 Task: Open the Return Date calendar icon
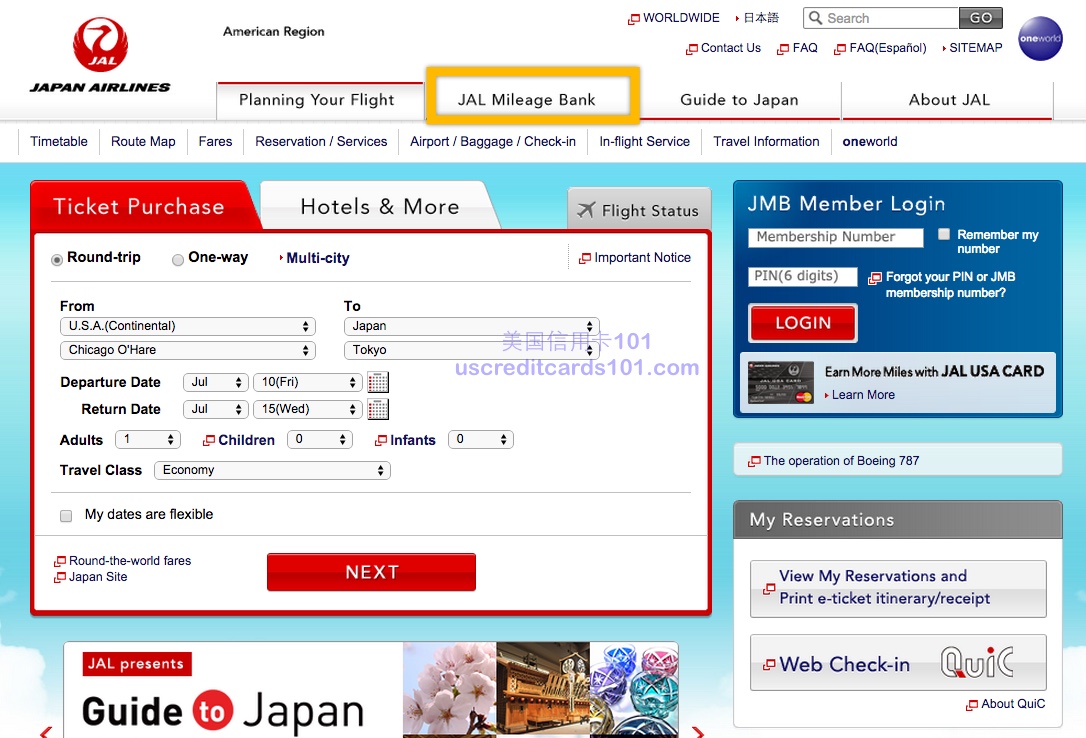(378, 409)
